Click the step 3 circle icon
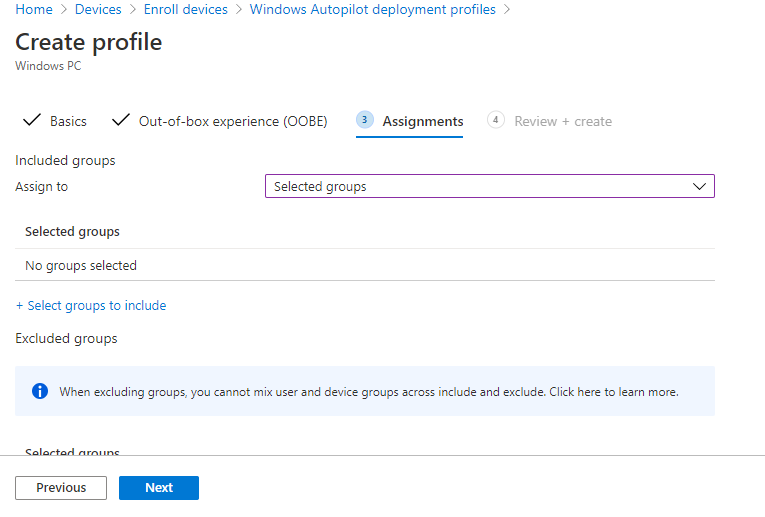The height and width of the screenshot is (517, 765). 365,120
